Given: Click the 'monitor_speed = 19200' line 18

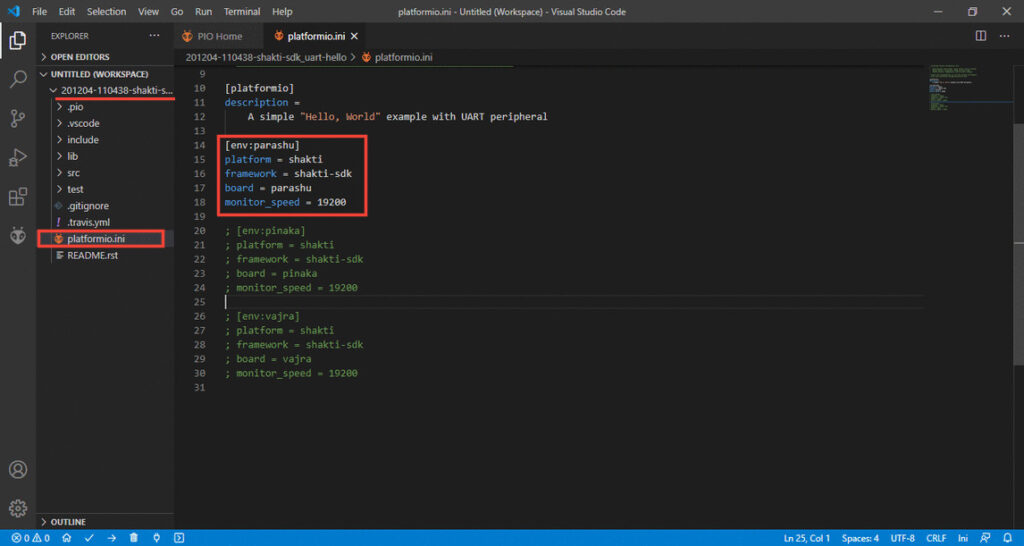Looking at the screenshot, I should pos(285,202).
